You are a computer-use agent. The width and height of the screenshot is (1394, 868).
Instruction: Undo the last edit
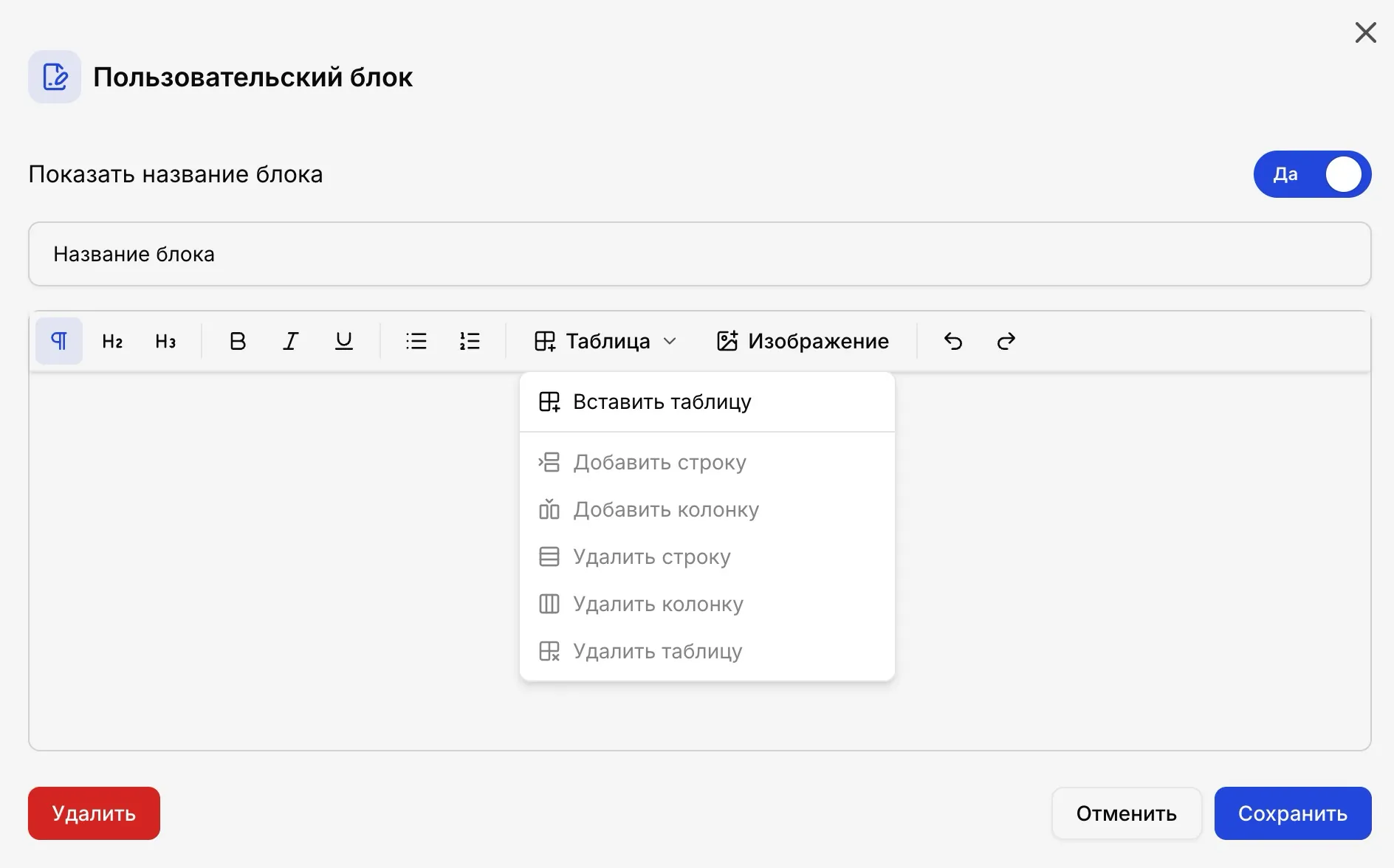point(953,341)
